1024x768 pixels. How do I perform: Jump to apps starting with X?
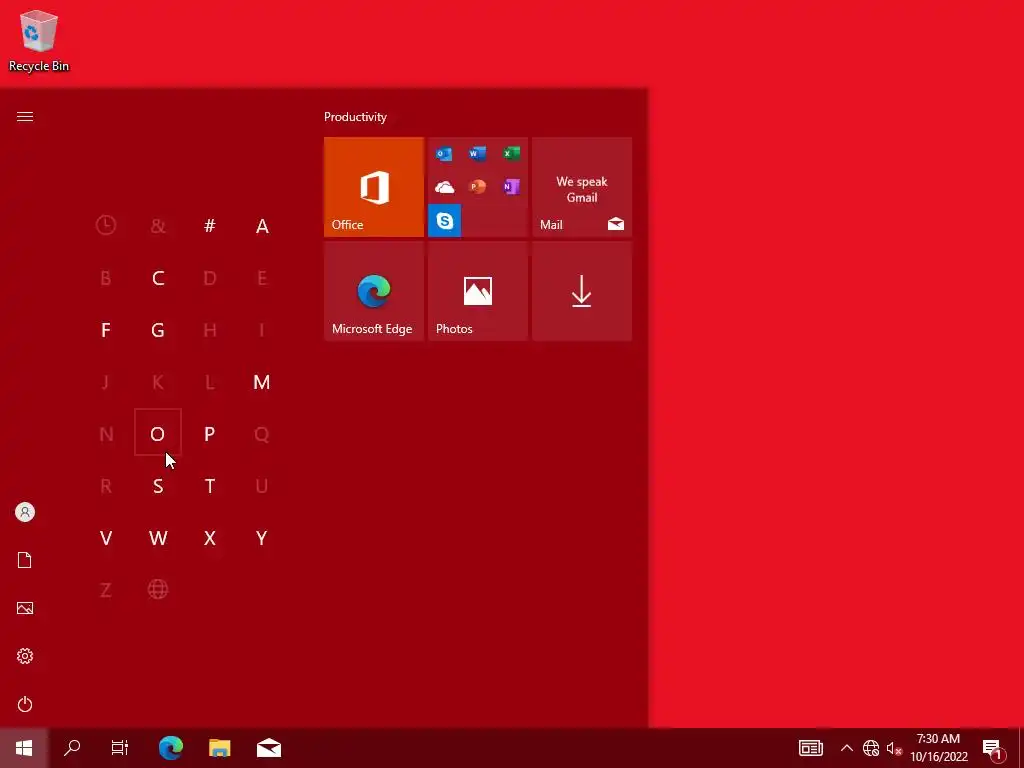[x=210, y=538]
